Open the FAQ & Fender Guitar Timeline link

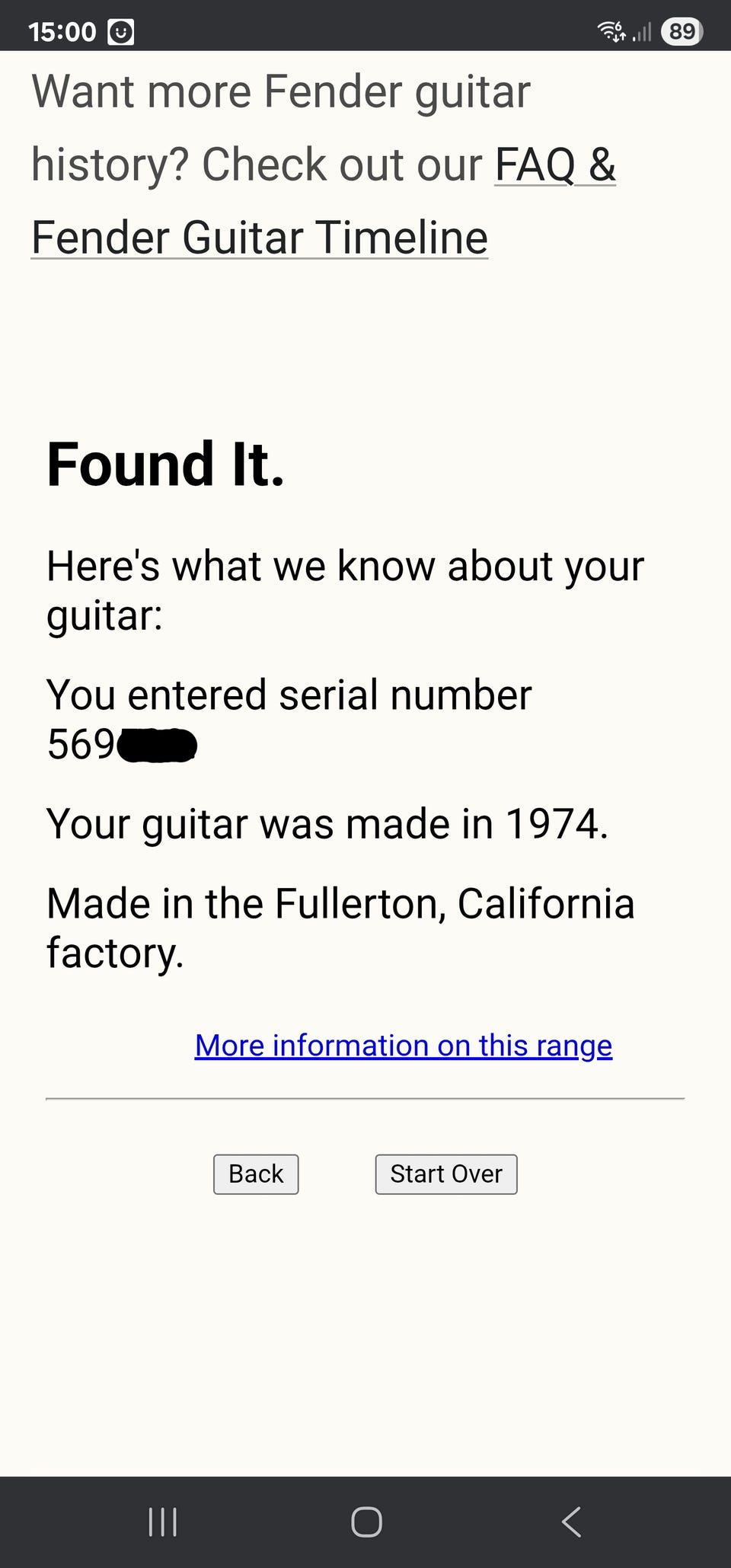[x=259, y=237]
